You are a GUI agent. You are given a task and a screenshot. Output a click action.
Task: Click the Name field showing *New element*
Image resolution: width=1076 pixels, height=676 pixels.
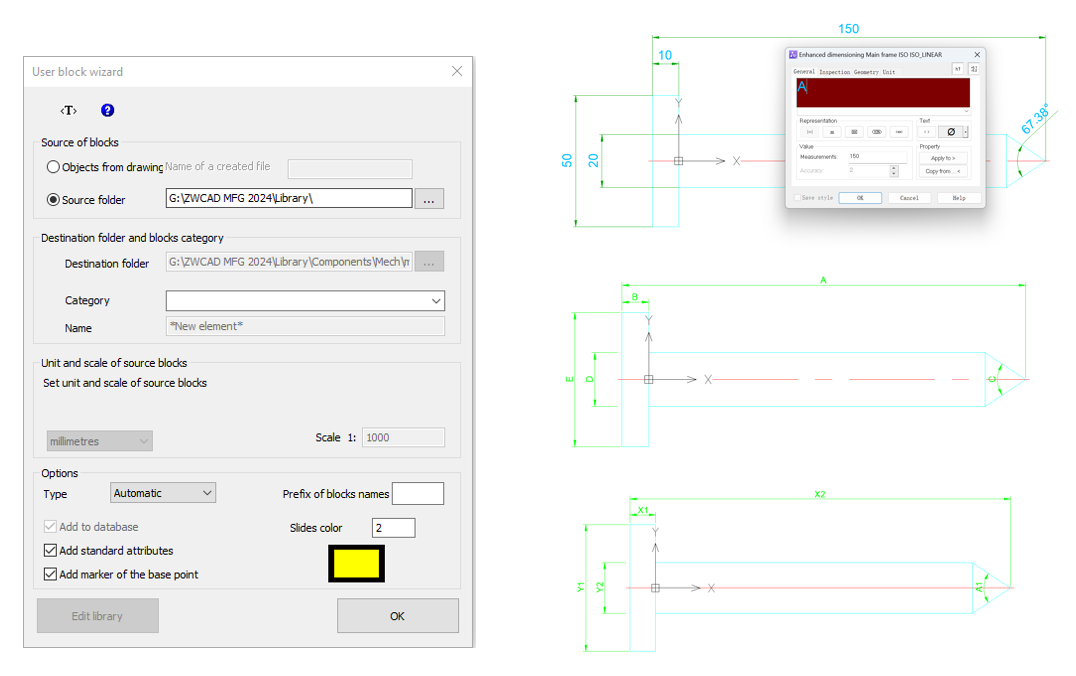click(305, 326)
